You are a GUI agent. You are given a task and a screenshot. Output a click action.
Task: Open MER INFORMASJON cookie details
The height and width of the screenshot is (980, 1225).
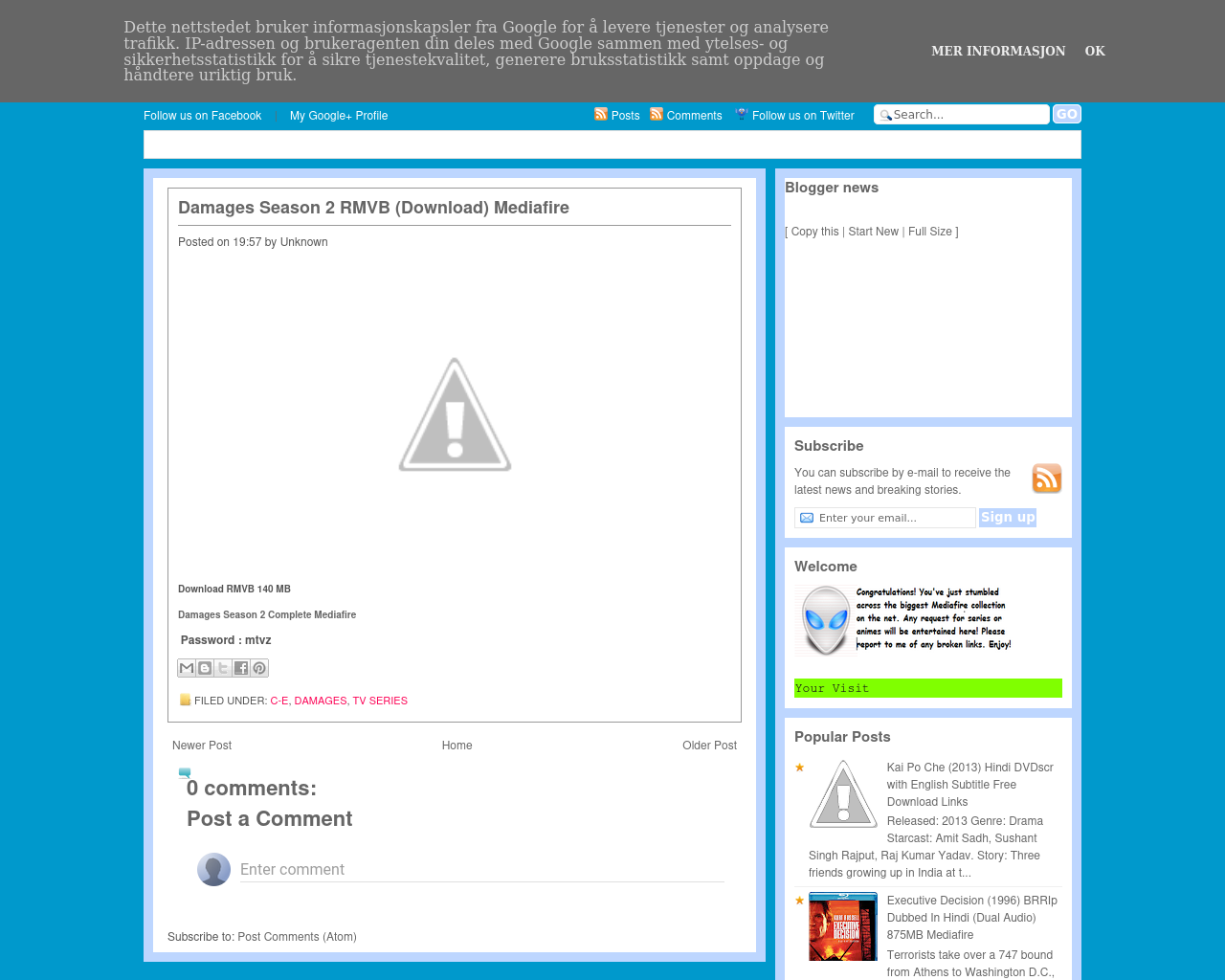coord(998,52)
